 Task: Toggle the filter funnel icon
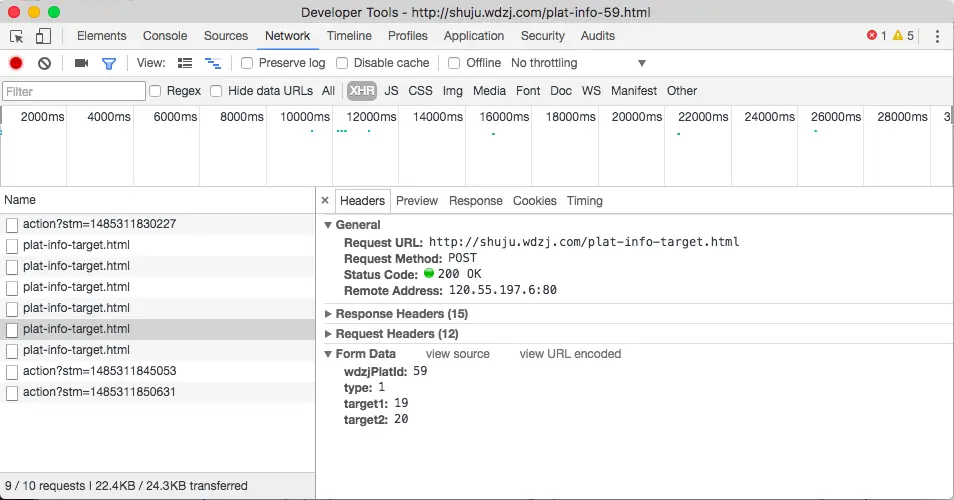point(109,63)
